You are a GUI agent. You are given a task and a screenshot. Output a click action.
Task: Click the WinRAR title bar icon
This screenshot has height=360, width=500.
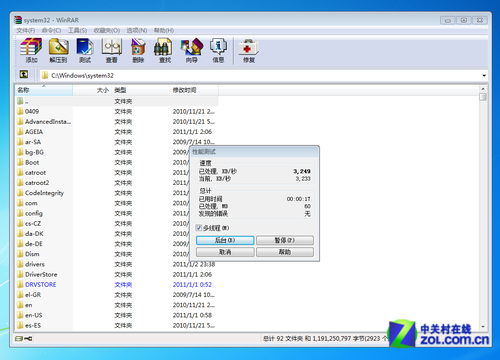(x=18, y=20)
